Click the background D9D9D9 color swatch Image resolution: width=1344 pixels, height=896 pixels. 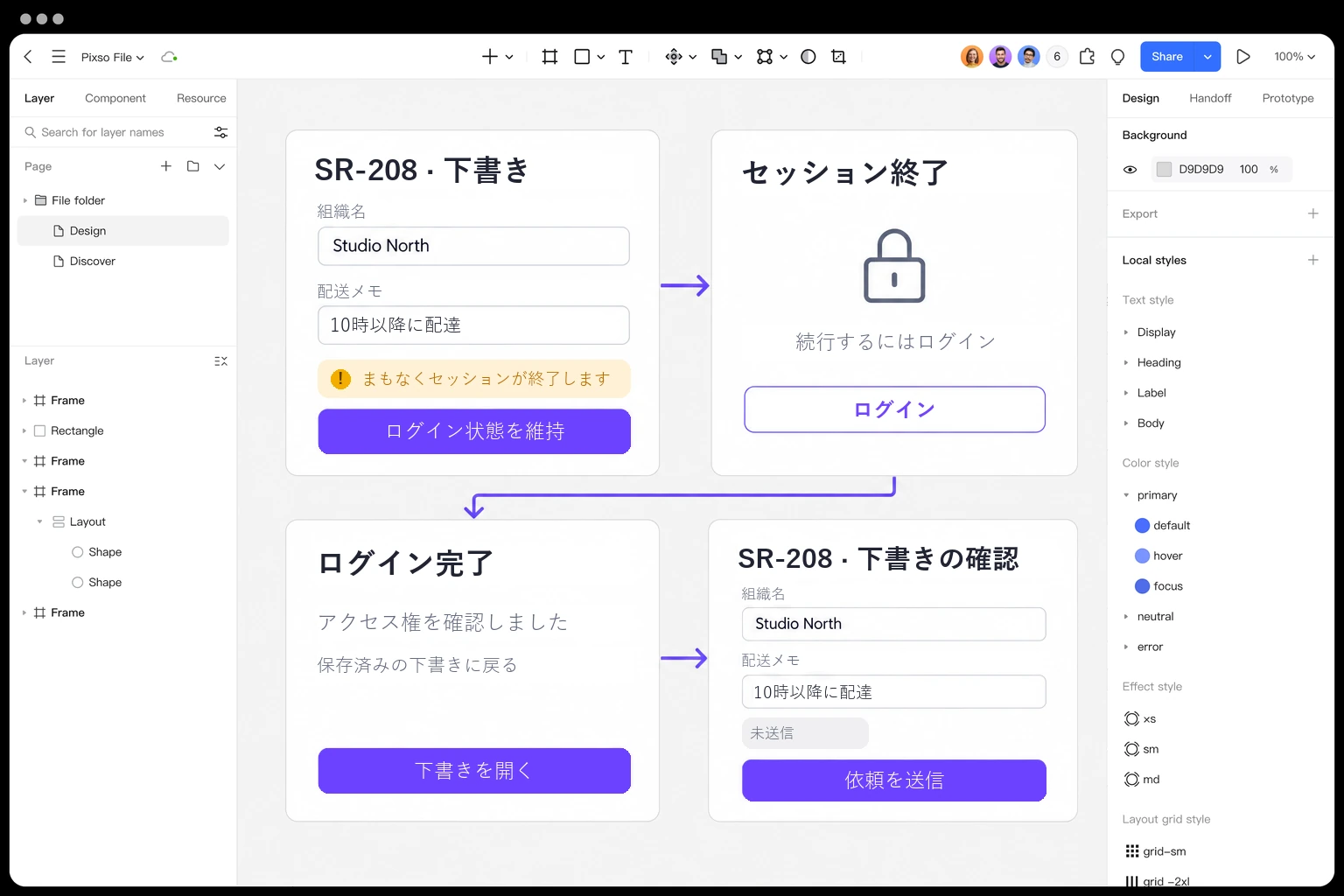[1164, 170]
